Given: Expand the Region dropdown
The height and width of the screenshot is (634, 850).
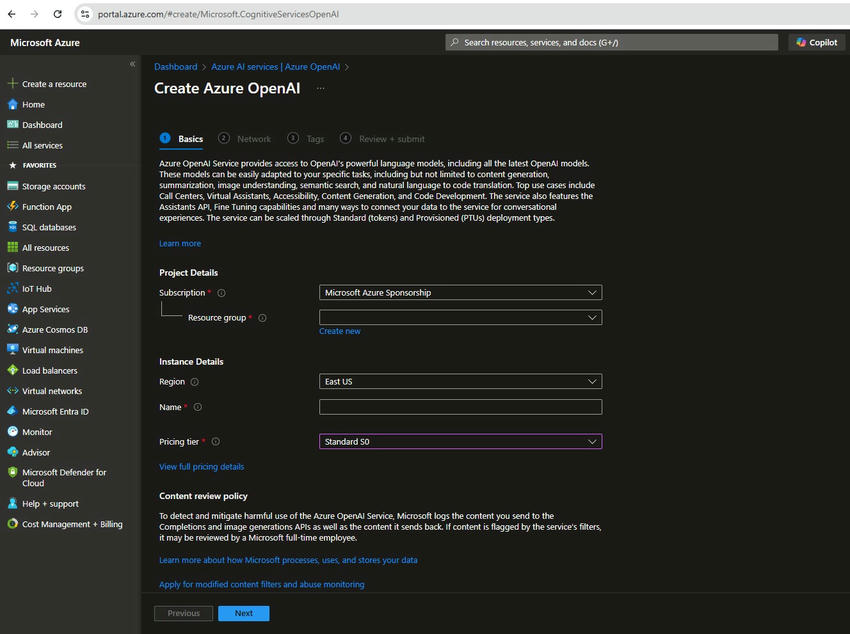Looking at the screenshot, I should click(460, 381).
